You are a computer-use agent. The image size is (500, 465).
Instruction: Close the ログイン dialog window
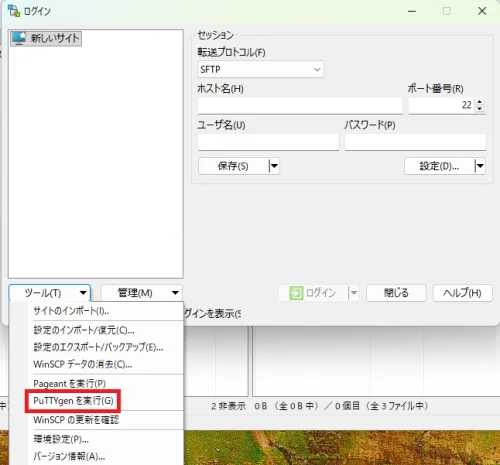point(482,11)
